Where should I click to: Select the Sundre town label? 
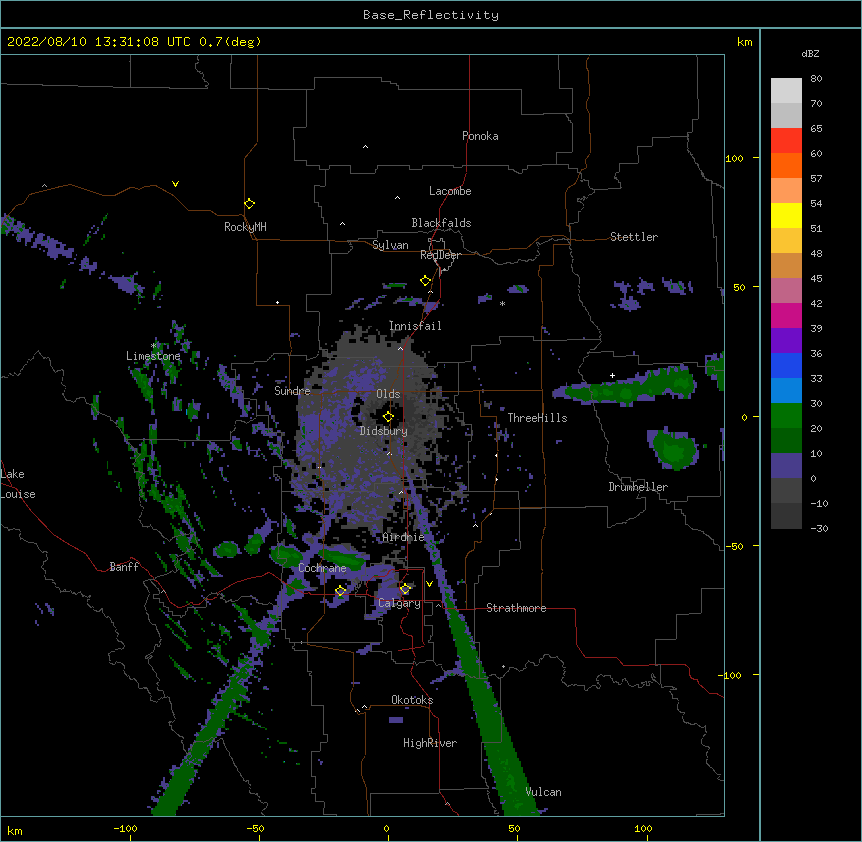[292, 391]
